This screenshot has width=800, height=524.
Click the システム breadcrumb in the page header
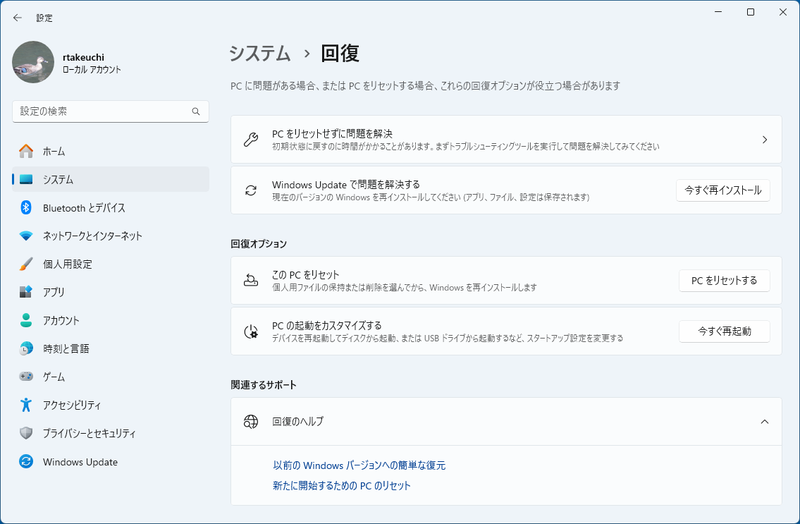coord(260,53)
